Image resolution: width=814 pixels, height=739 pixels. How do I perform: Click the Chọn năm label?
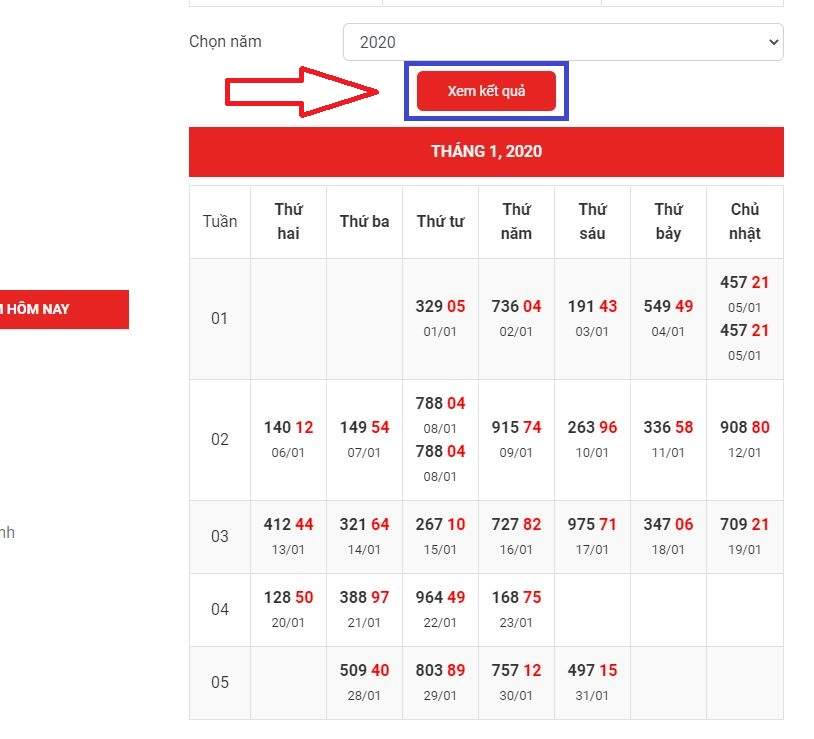(225, 42)
